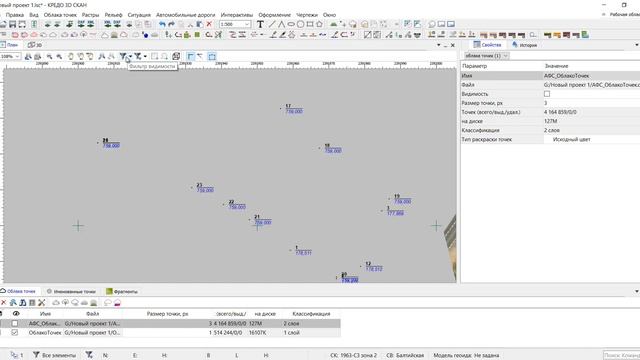640x360 pixels.
Task: Select the Text tool icon
Action: coord(260,24)
